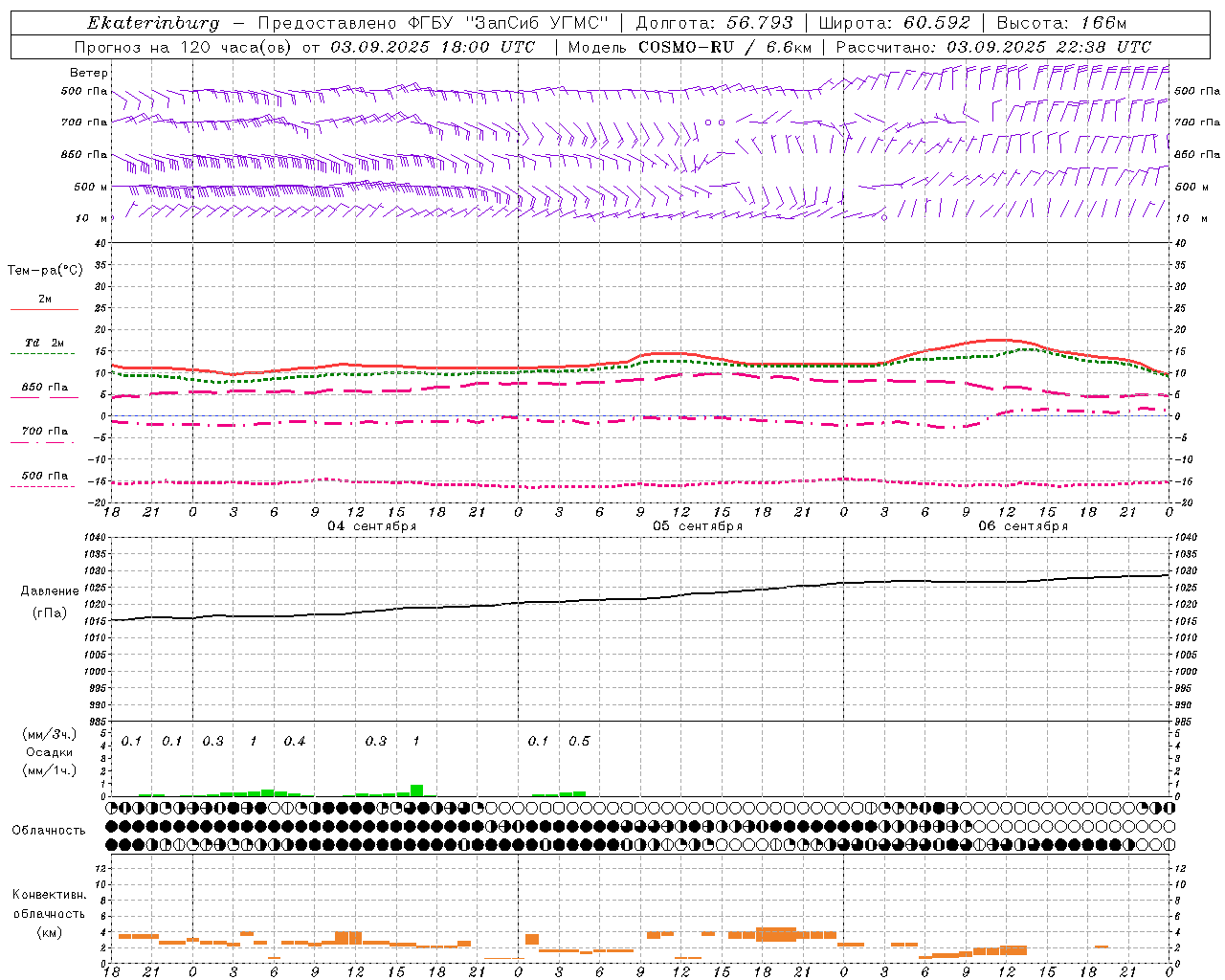Select the Конвективн. convective cloud label
Image resolution: width=1225 pixels, height=980 pixels.
coord(50,895)
